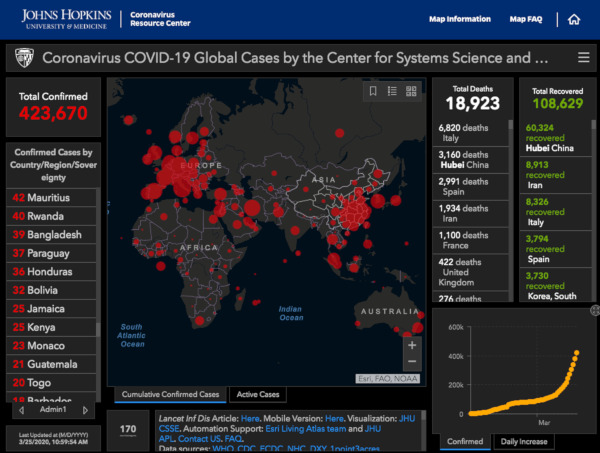
Task: Select Togo in the country list
Action: click(51, 383)
